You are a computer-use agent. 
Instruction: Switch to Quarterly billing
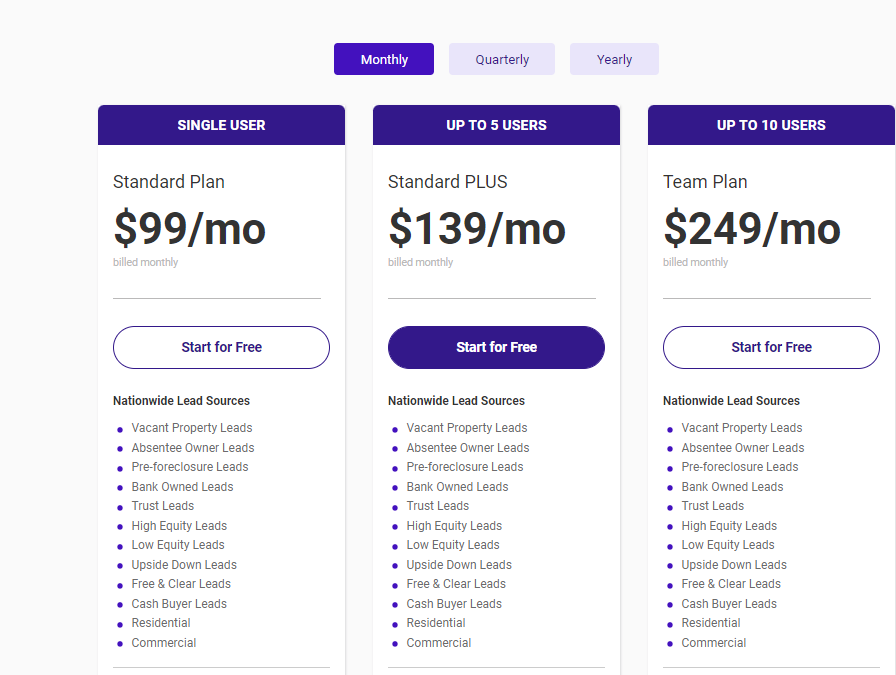tap(502, 59)
